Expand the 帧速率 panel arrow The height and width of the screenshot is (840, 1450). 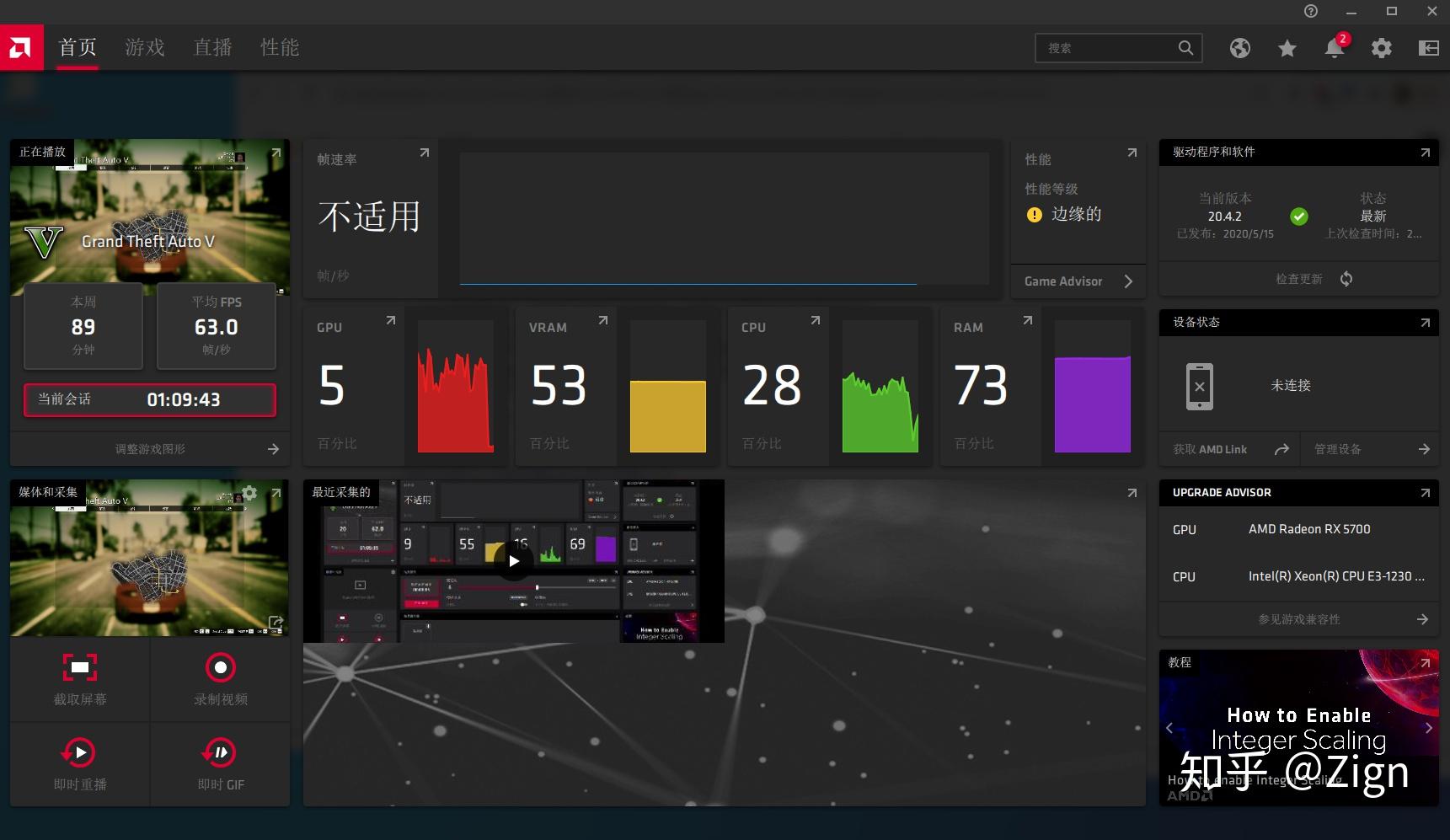[425, 152]
